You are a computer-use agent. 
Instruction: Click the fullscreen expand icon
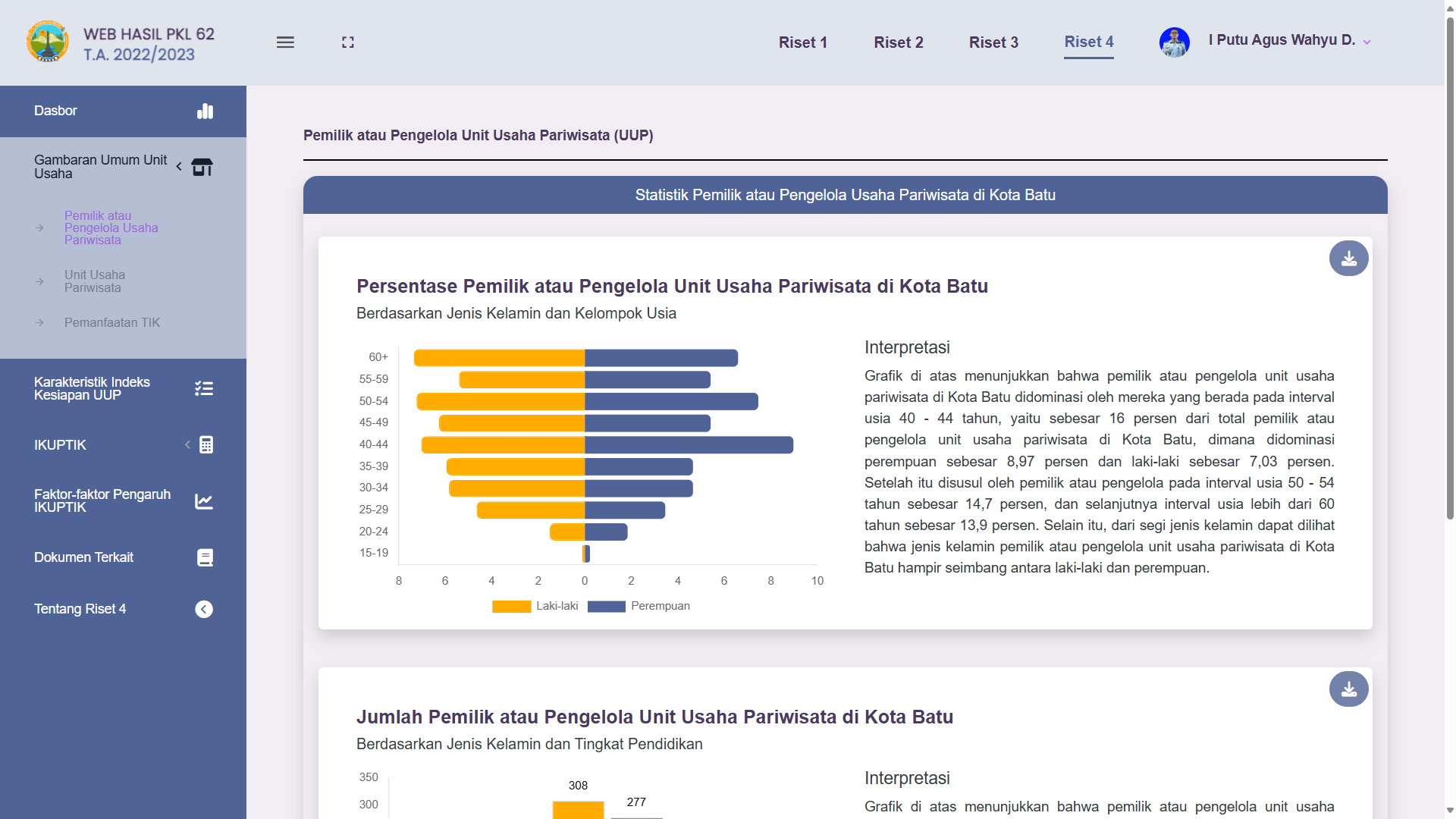[348, 42]
